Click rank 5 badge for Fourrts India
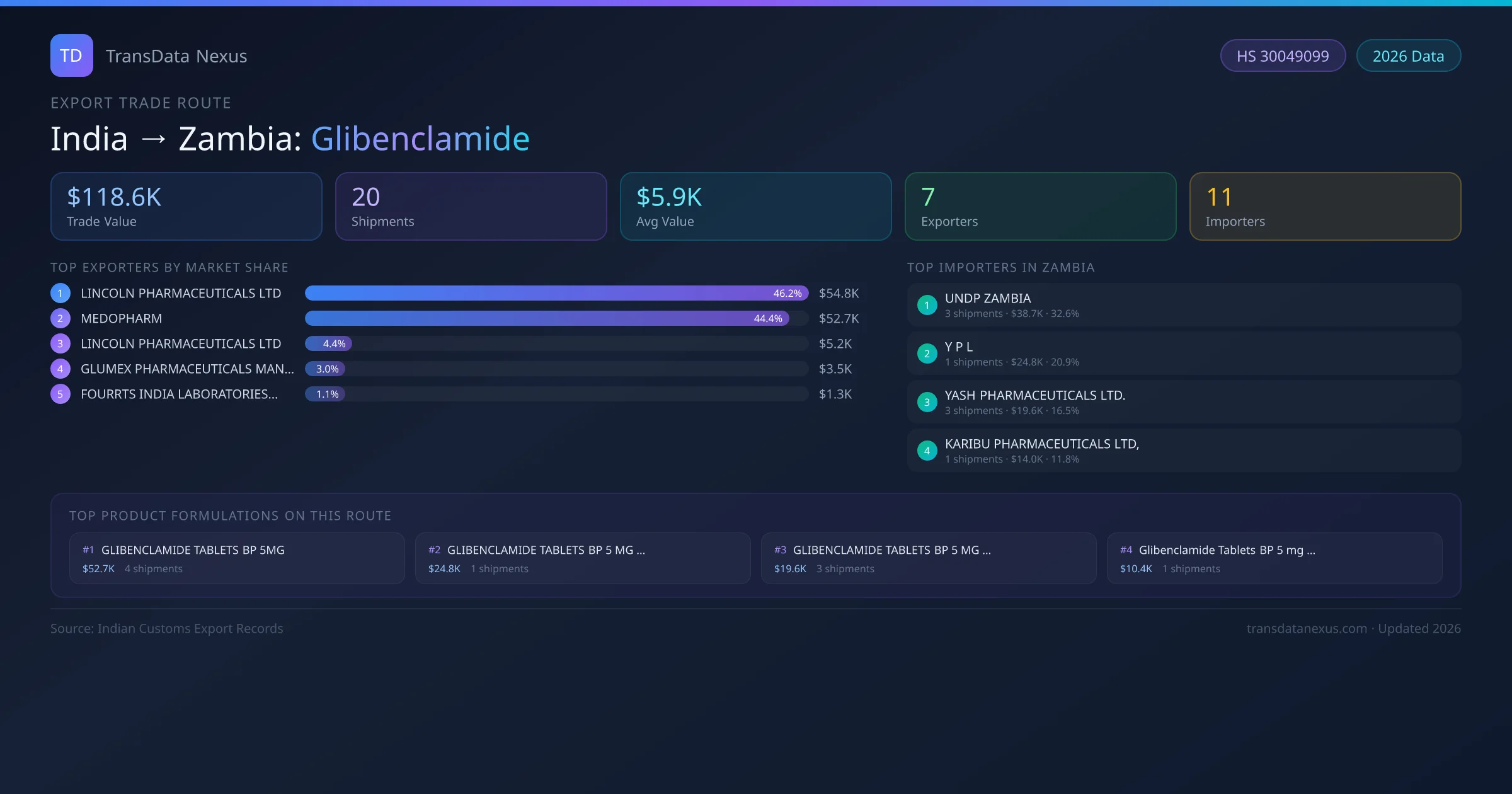 tap(60, 394)
